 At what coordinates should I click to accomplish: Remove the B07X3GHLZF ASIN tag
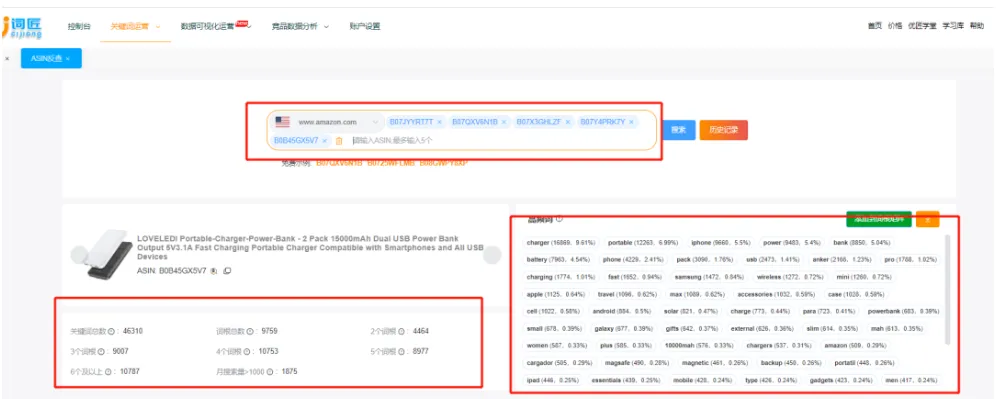[x=568, y=121]
